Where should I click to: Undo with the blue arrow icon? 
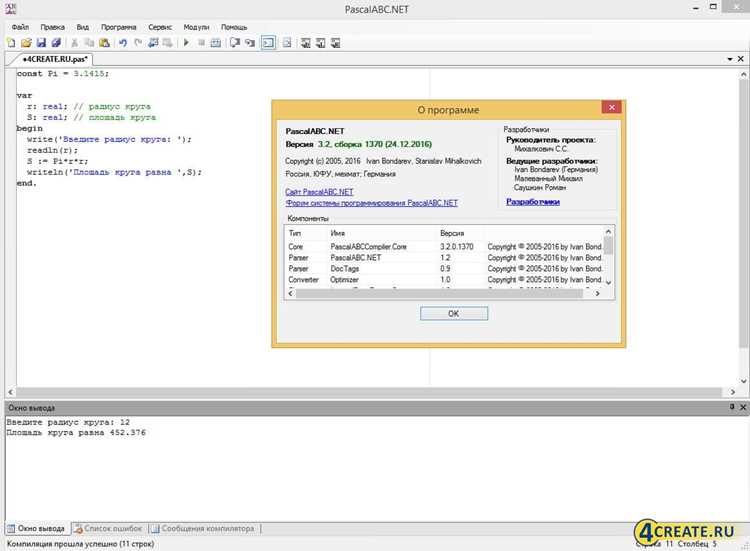tap(123, 43)
